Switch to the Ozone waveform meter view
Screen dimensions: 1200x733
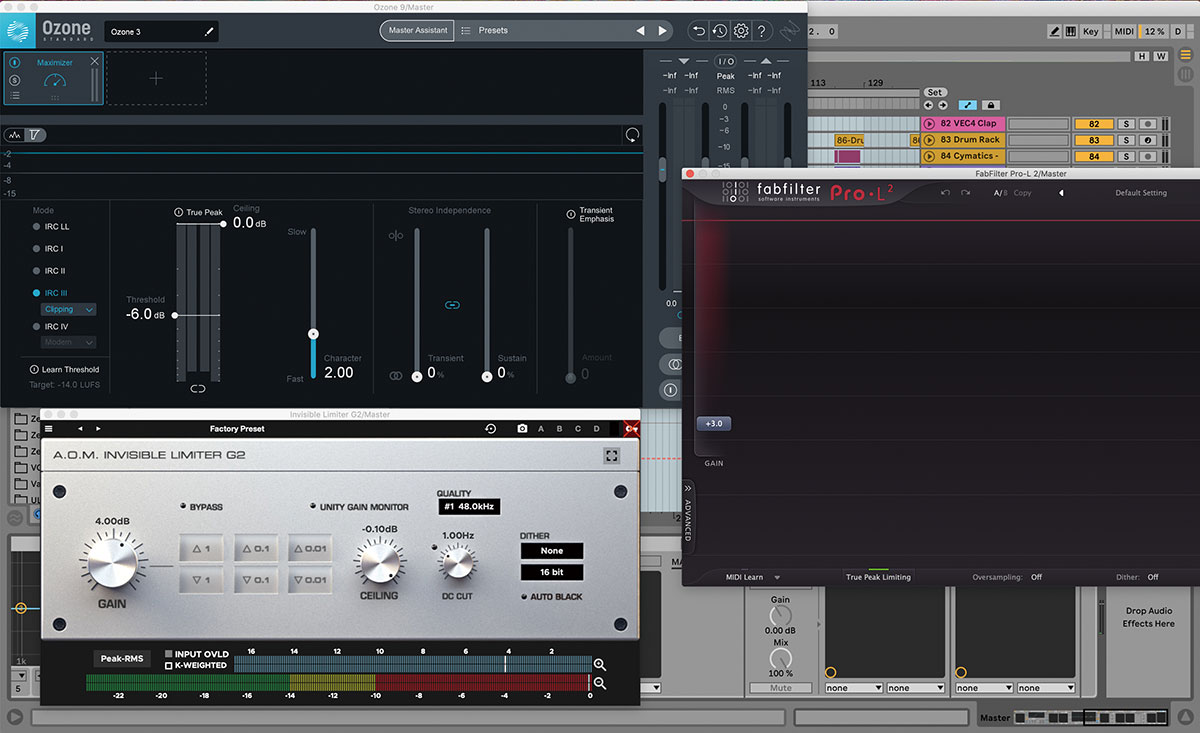click(x=15, y=135)
